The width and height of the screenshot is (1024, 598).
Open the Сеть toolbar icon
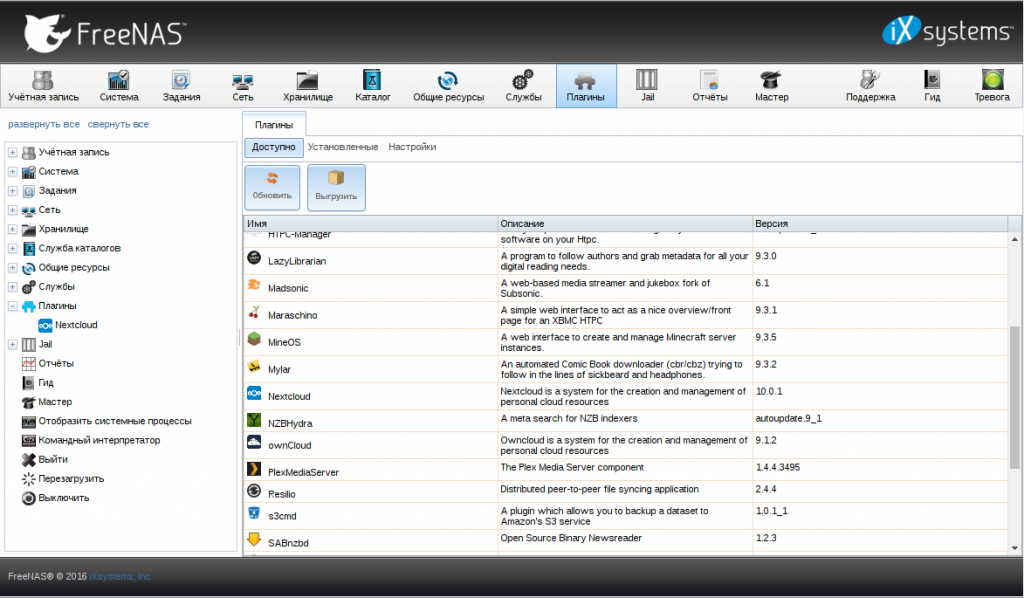(242, 86)
